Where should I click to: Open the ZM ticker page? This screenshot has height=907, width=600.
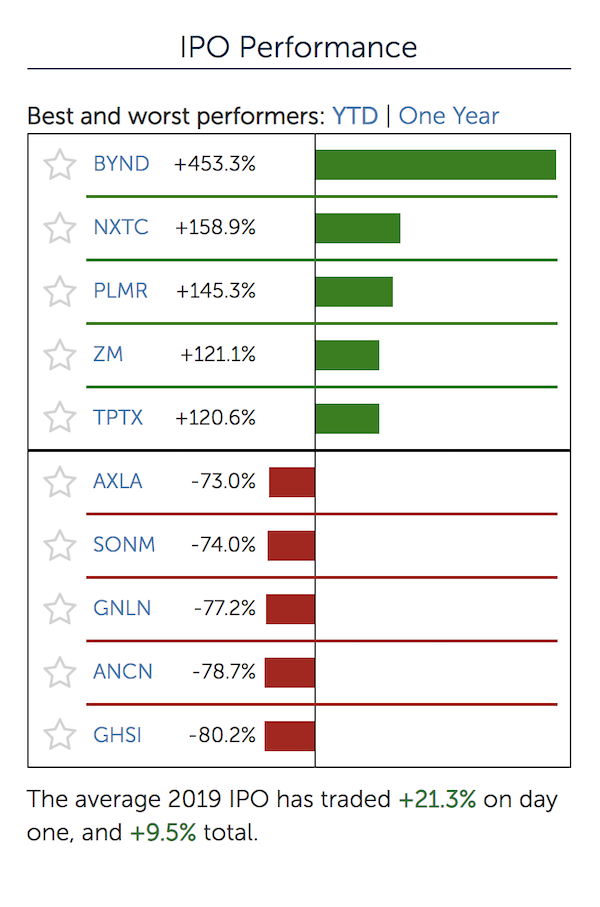(108, 353)
